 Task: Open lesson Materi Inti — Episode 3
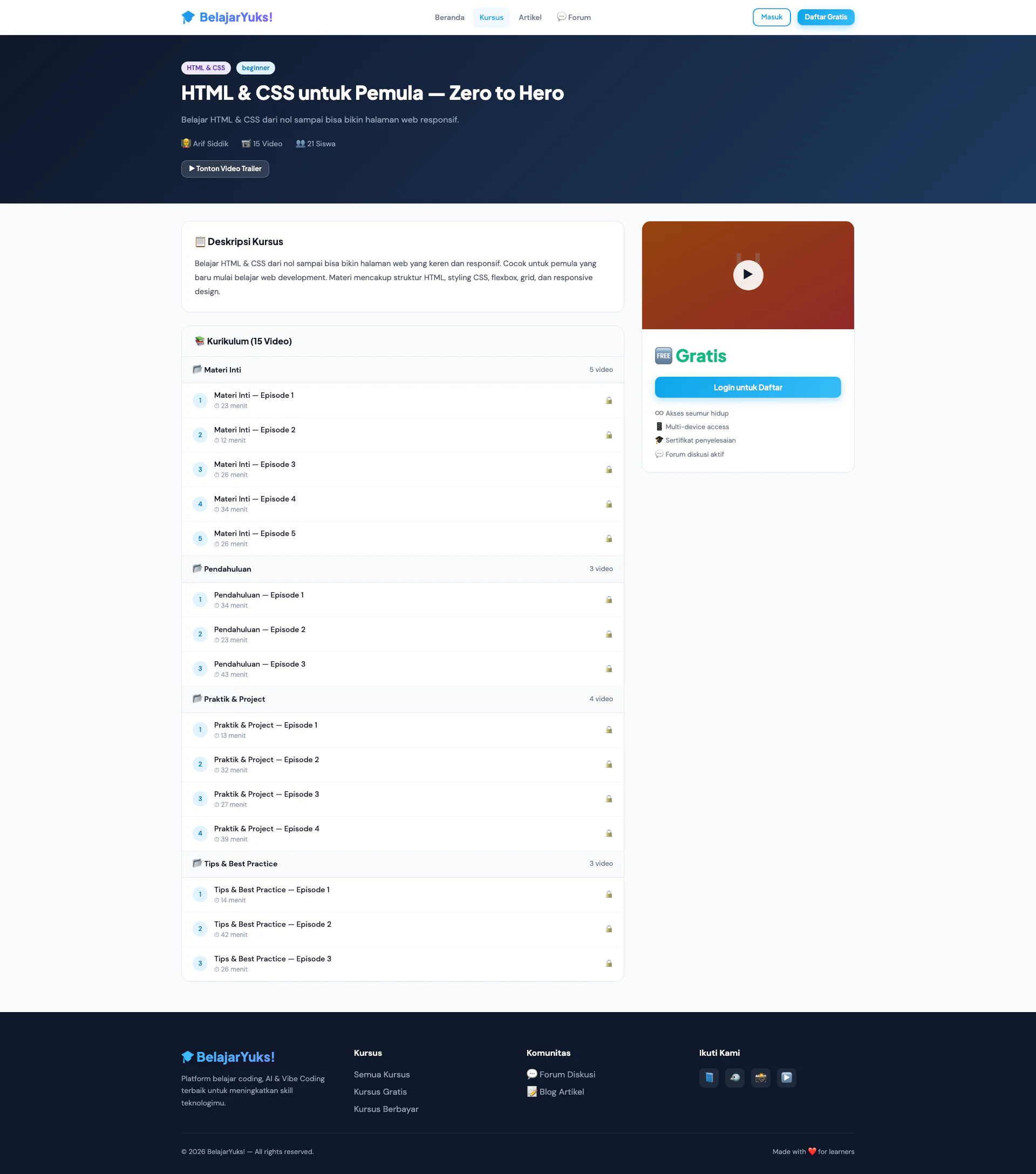[403, 469]
